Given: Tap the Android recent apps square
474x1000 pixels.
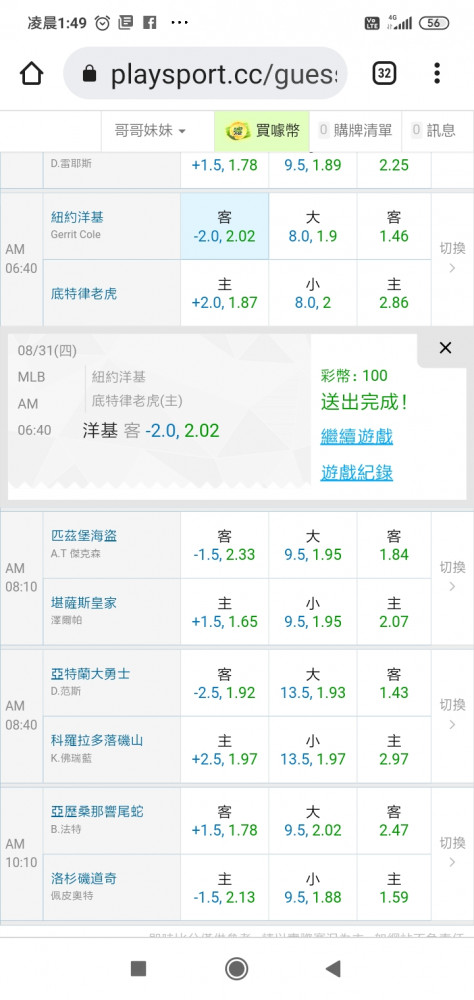Looking at the screenshot, I should click(x=138, y=969).
